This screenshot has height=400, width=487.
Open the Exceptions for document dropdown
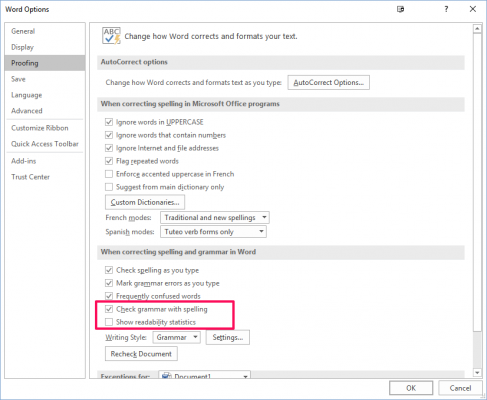[x=204, y=375]
